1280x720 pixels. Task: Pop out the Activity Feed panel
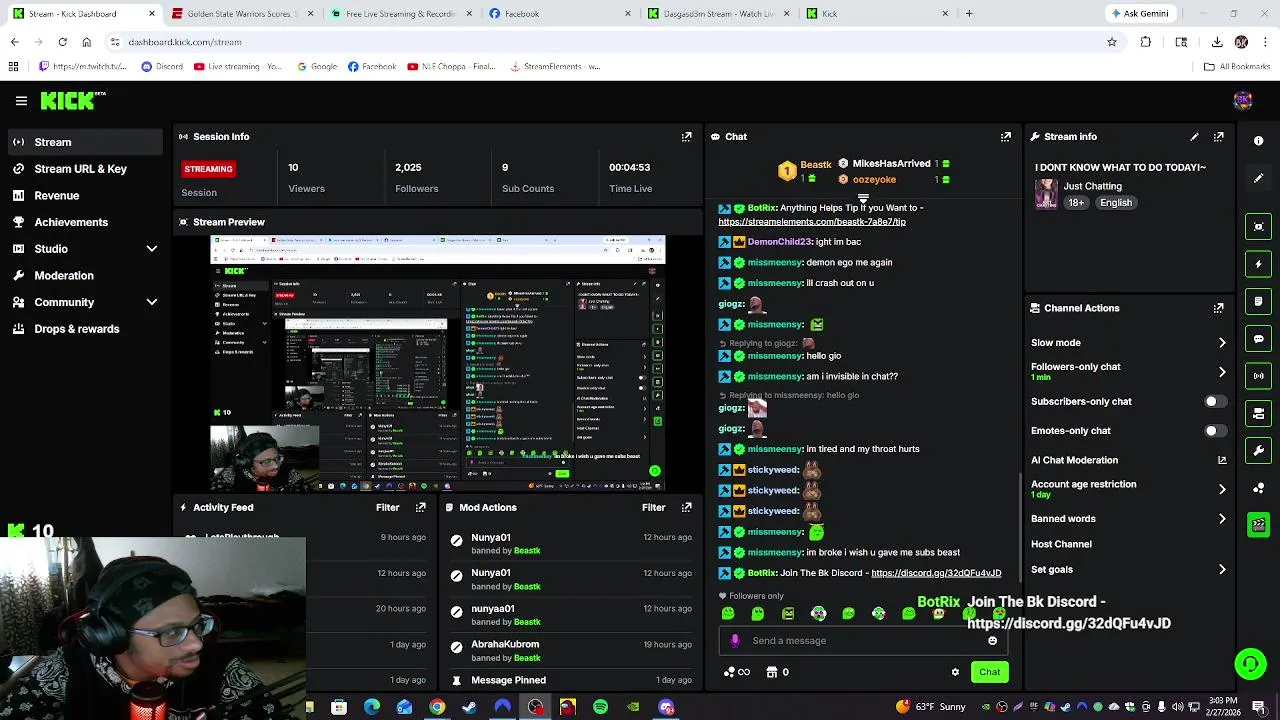421,508
